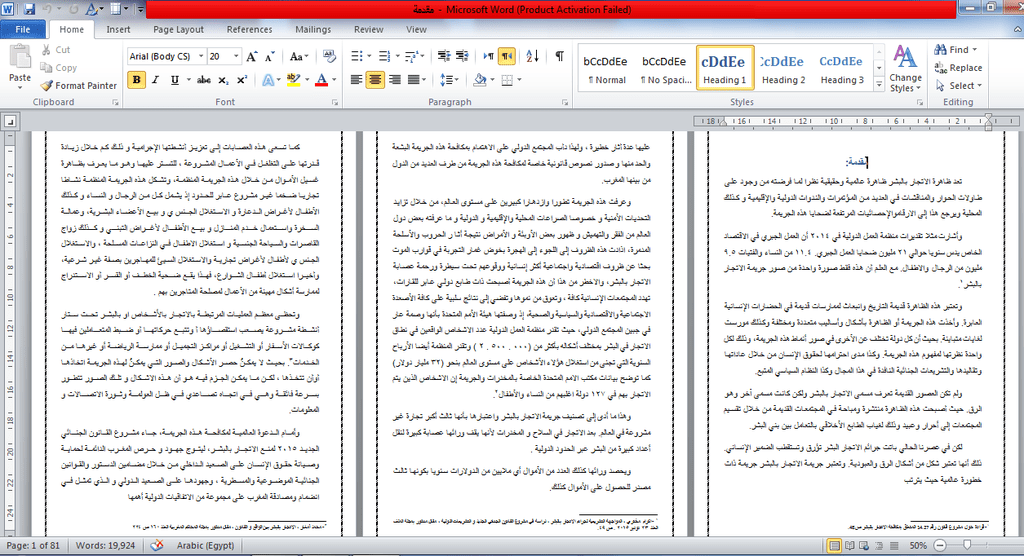Click the Save icon in quick access toolbar
Image resolution: width=1024 pixels, height=556 pixels.
pos(29,9)
